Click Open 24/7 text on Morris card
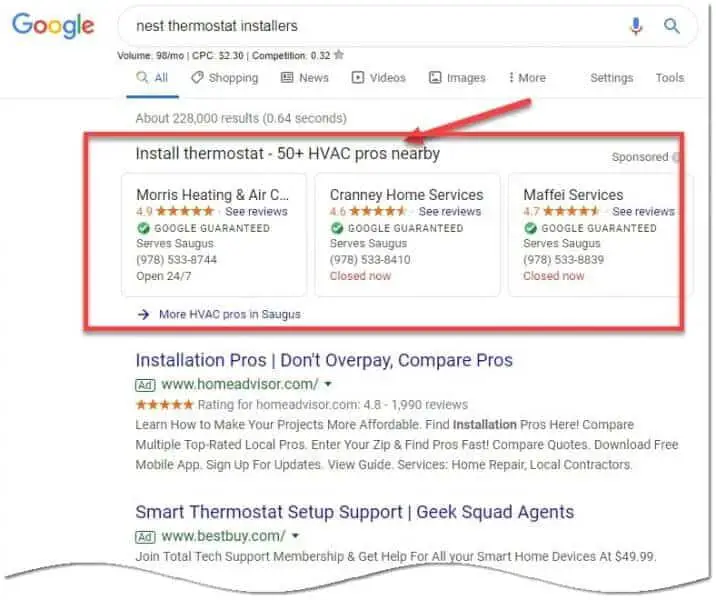Viewport: 716px width, 600px height. point(163,276)
